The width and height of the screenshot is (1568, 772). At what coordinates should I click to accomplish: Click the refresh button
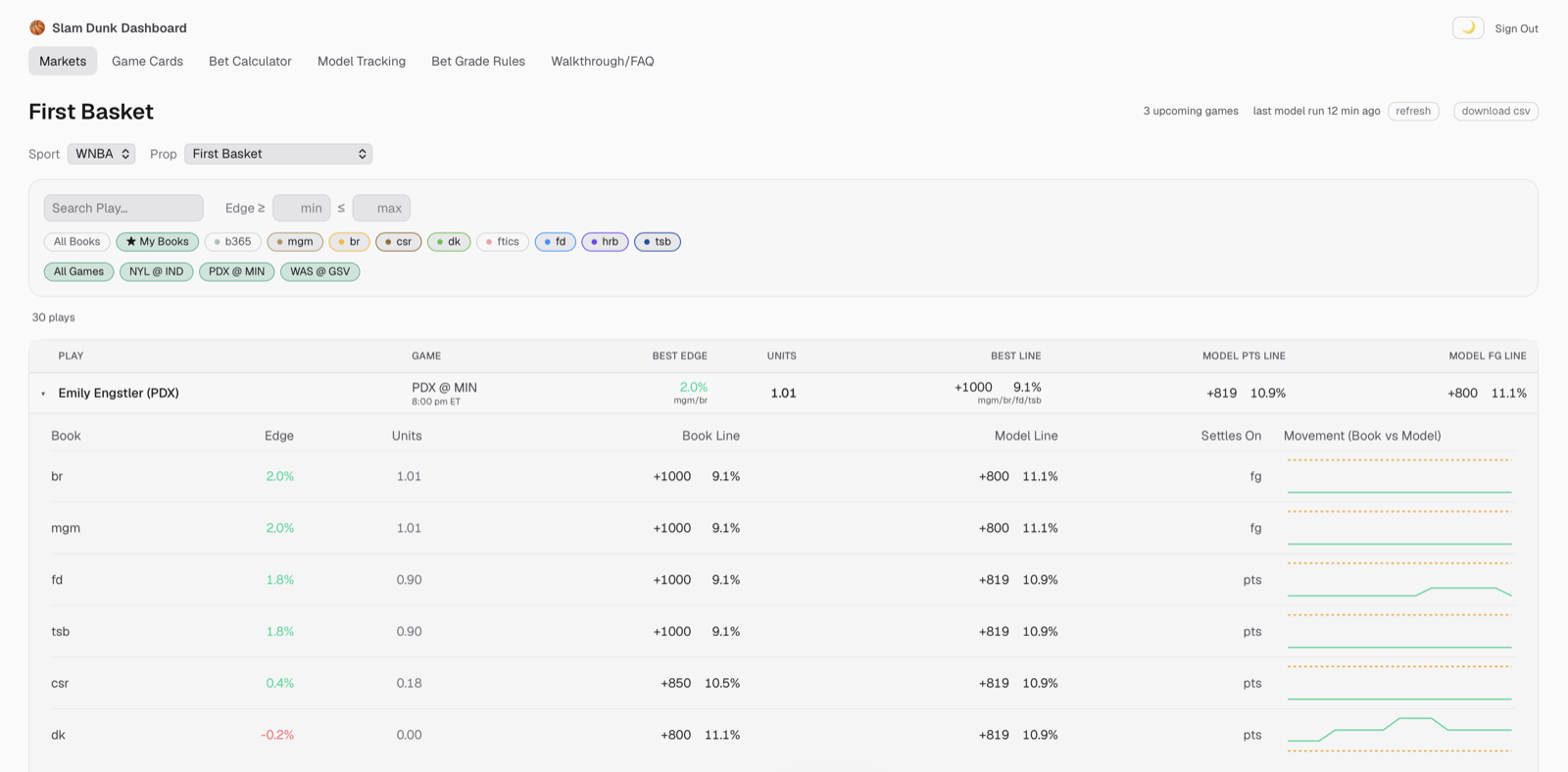pyautogui.click(x=1413, y=111)
